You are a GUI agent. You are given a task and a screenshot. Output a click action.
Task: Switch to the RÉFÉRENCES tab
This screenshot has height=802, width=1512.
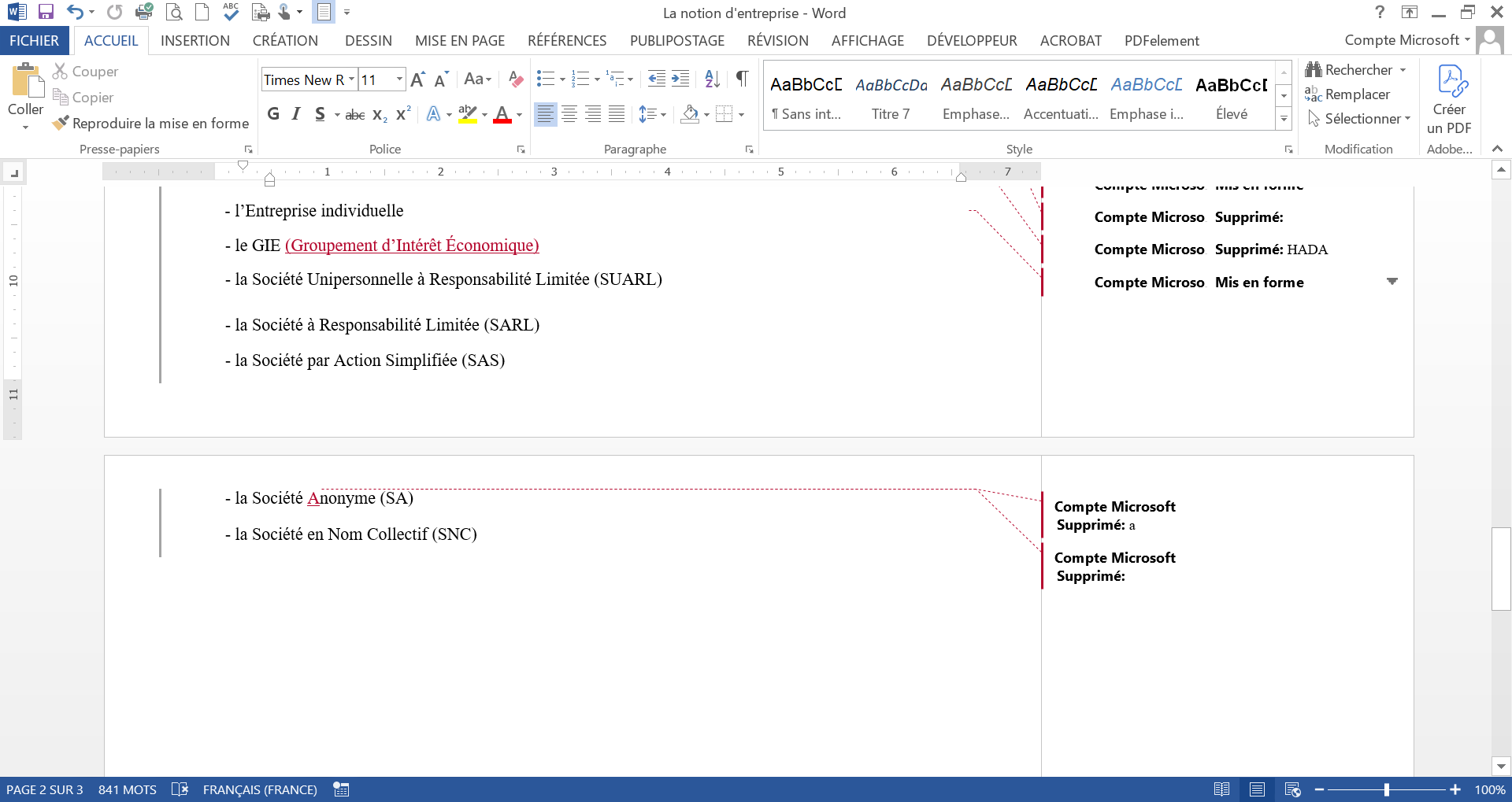567,41
